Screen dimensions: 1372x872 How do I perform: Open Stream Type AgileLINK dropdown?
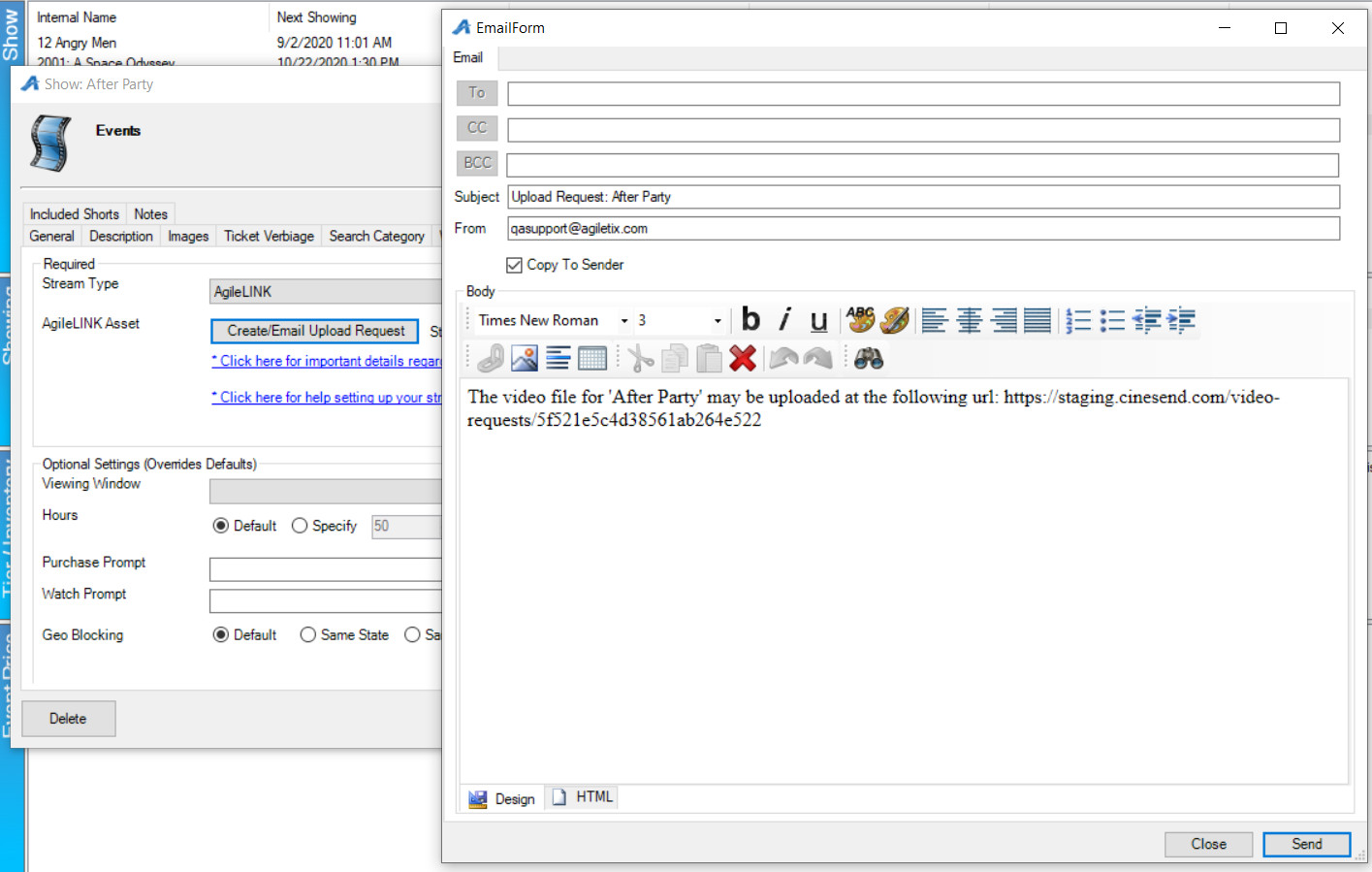point(326,292)
